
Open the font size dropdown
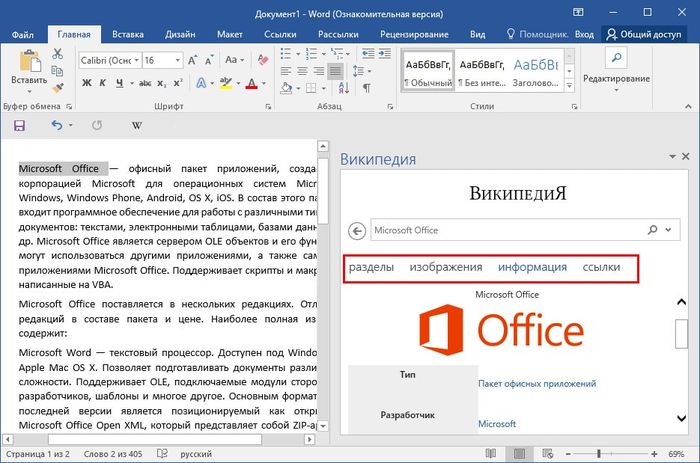point(176,61)
